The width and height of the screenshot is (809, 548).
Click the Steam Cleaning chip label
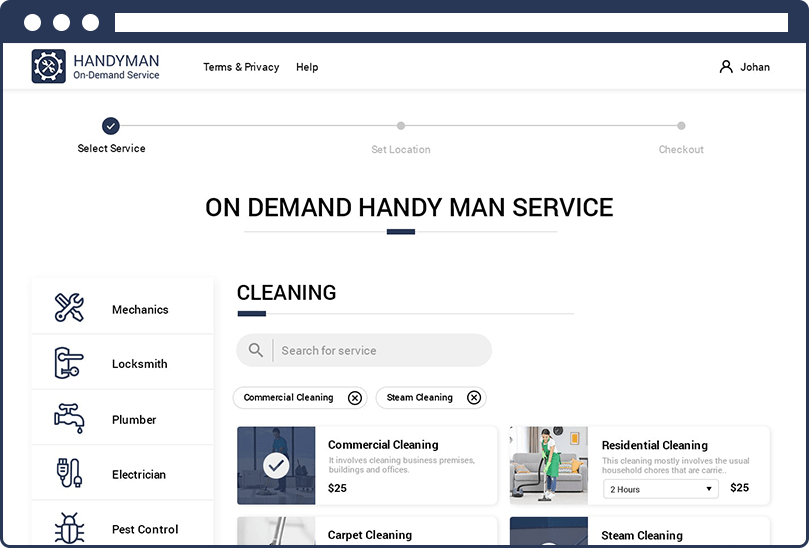click(x=419, y=397)
